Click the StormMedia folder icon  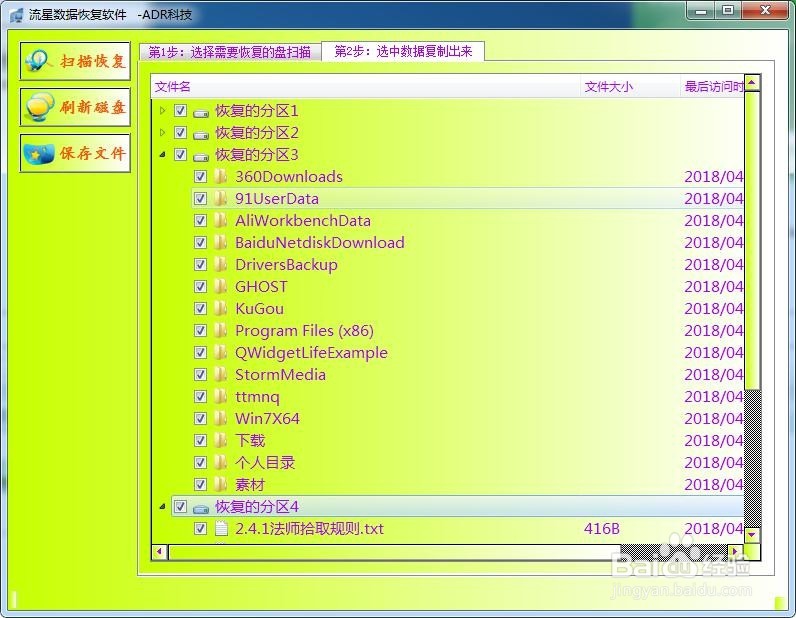(220, 374)
